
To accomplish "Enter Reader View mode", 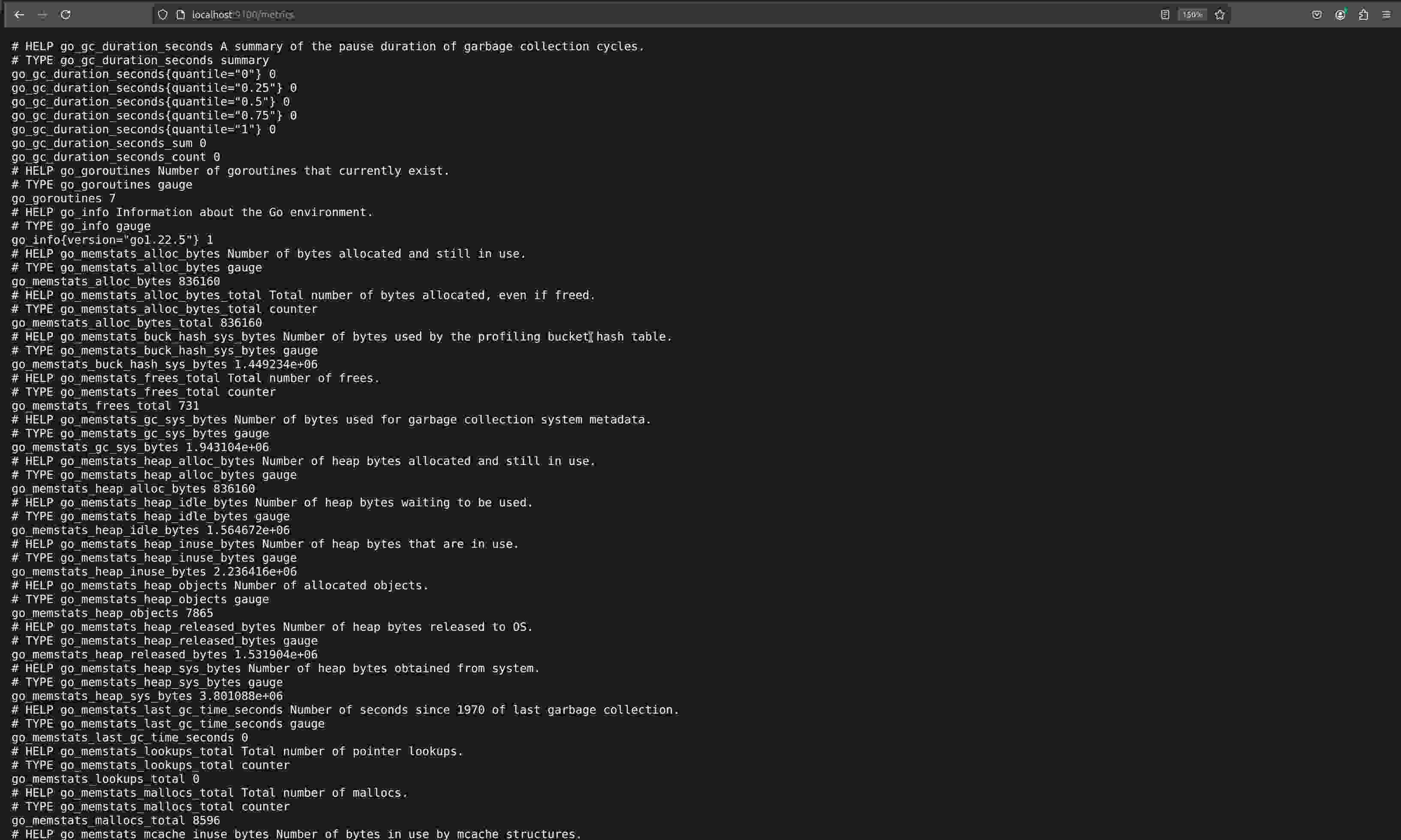I will pyautogui.click(x=1164, y=14).
